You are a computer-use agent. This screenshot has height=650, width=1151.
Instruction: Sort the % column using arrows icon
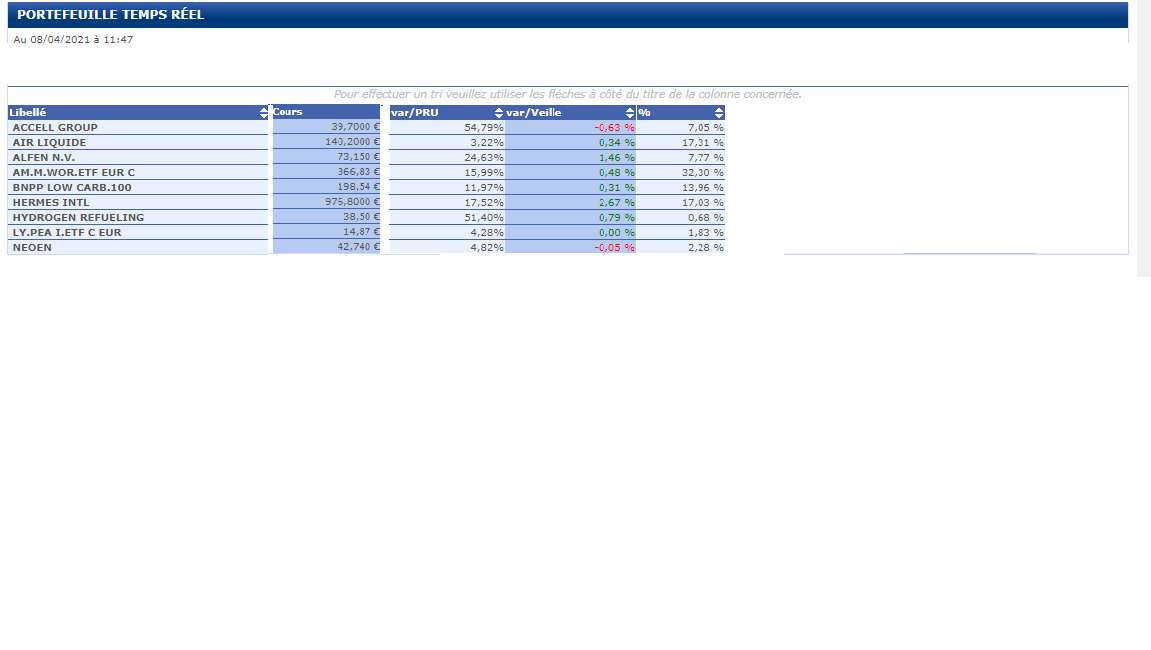(x=719, y=112)
